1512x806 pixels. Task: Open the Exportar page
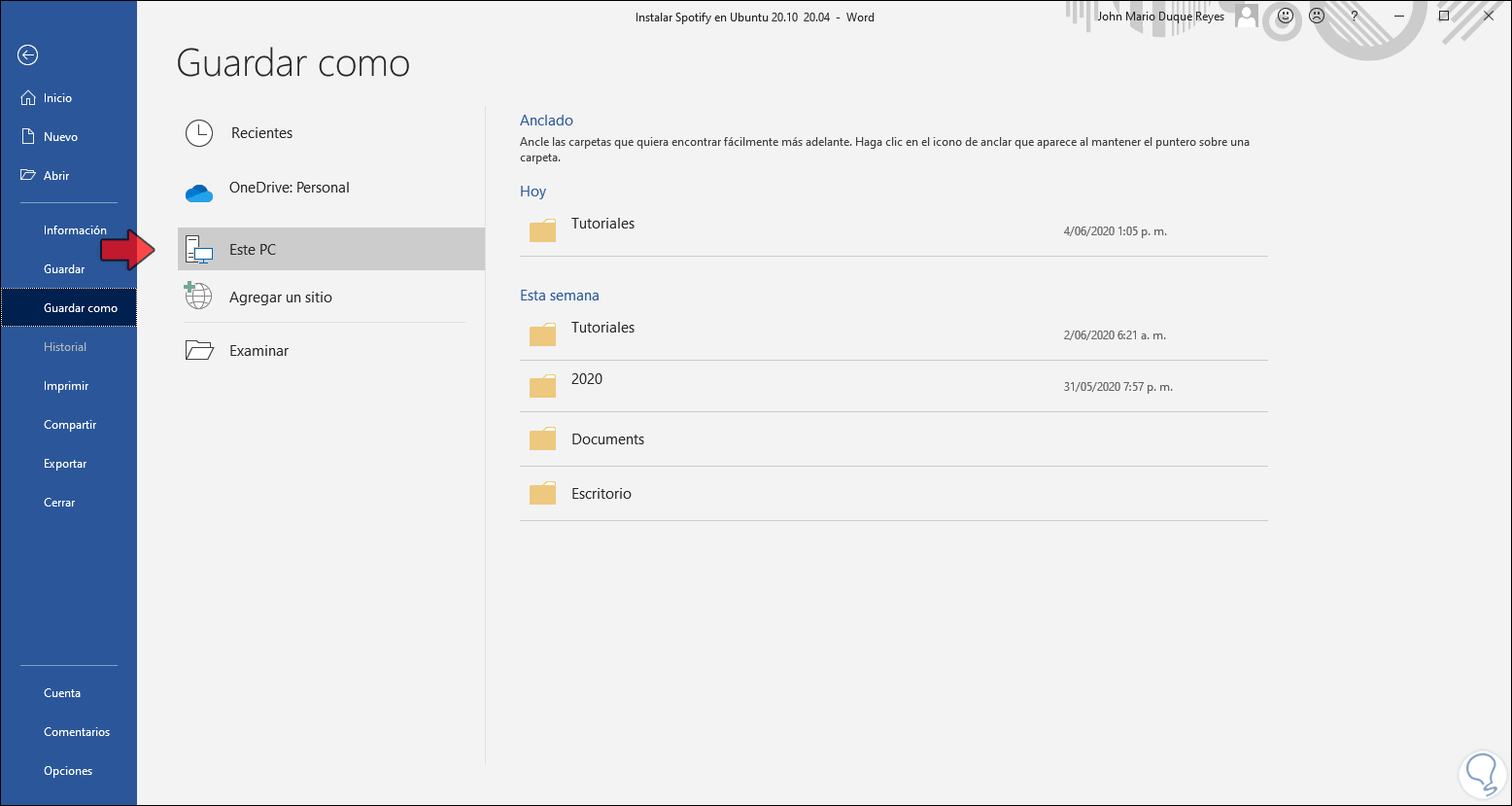pyautogui.click(x=65, y=464)
